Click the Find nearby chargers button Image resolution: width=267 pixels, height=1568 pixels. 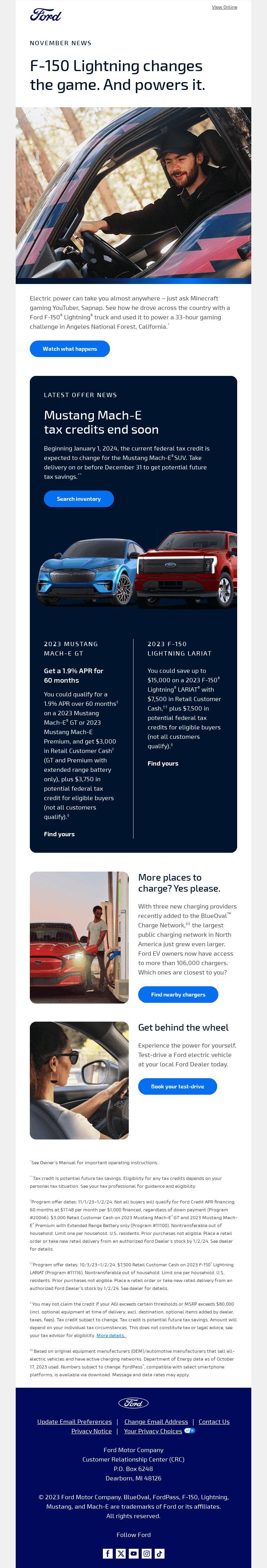[x=178, y=995]
